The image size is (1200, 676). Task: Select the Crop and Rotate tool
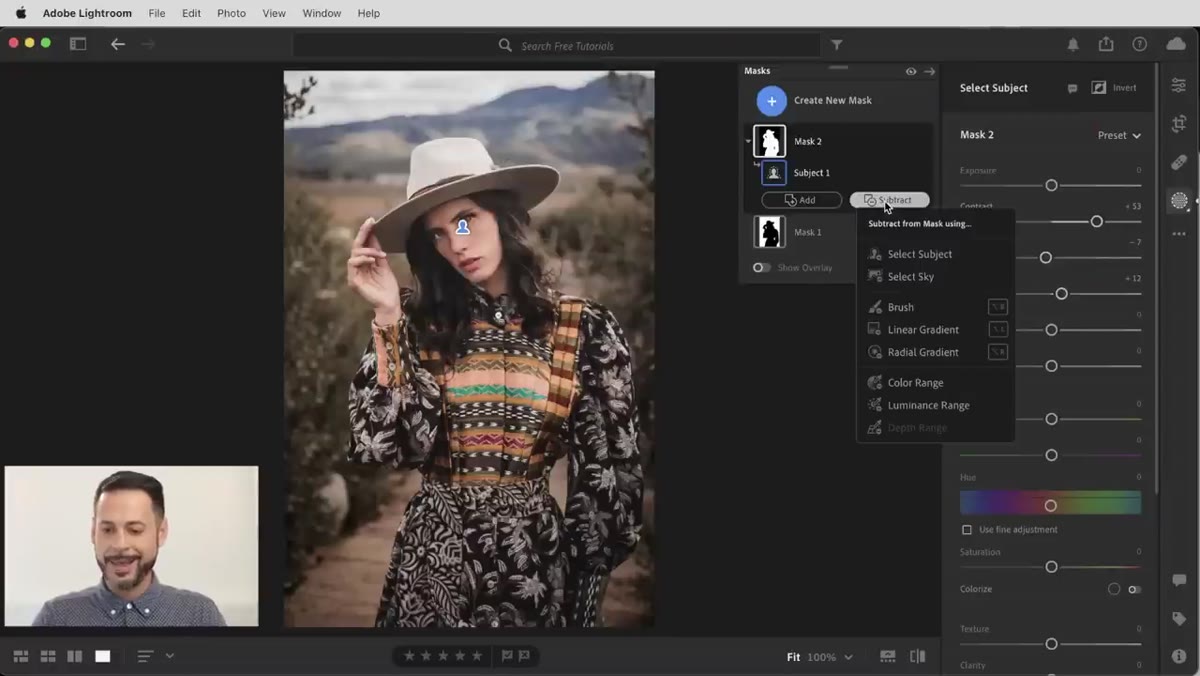point(1179,124)
